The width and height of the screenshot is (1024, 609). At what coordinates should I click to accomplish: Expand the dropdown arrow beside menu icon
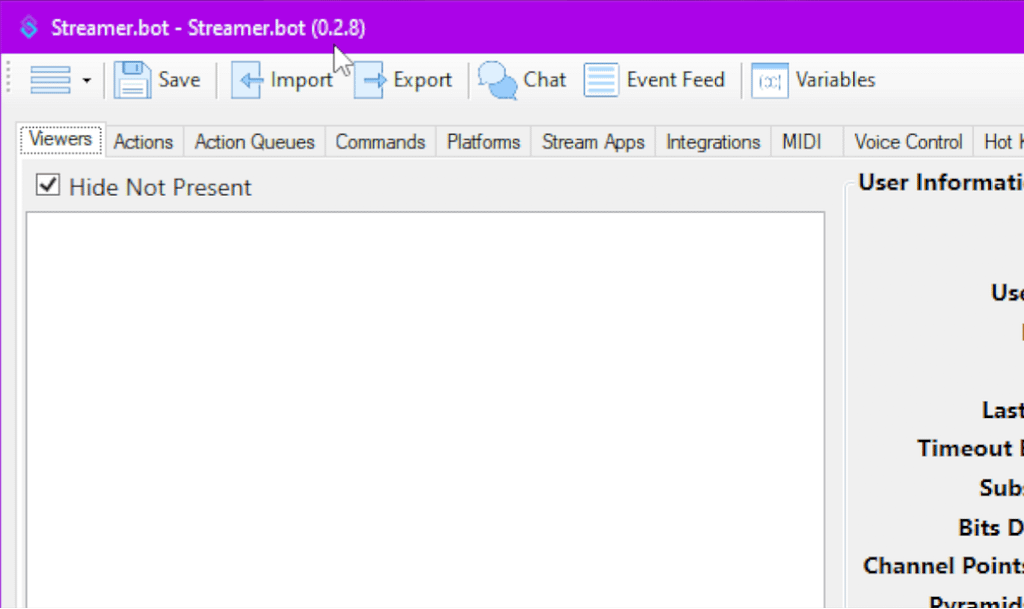87,81
